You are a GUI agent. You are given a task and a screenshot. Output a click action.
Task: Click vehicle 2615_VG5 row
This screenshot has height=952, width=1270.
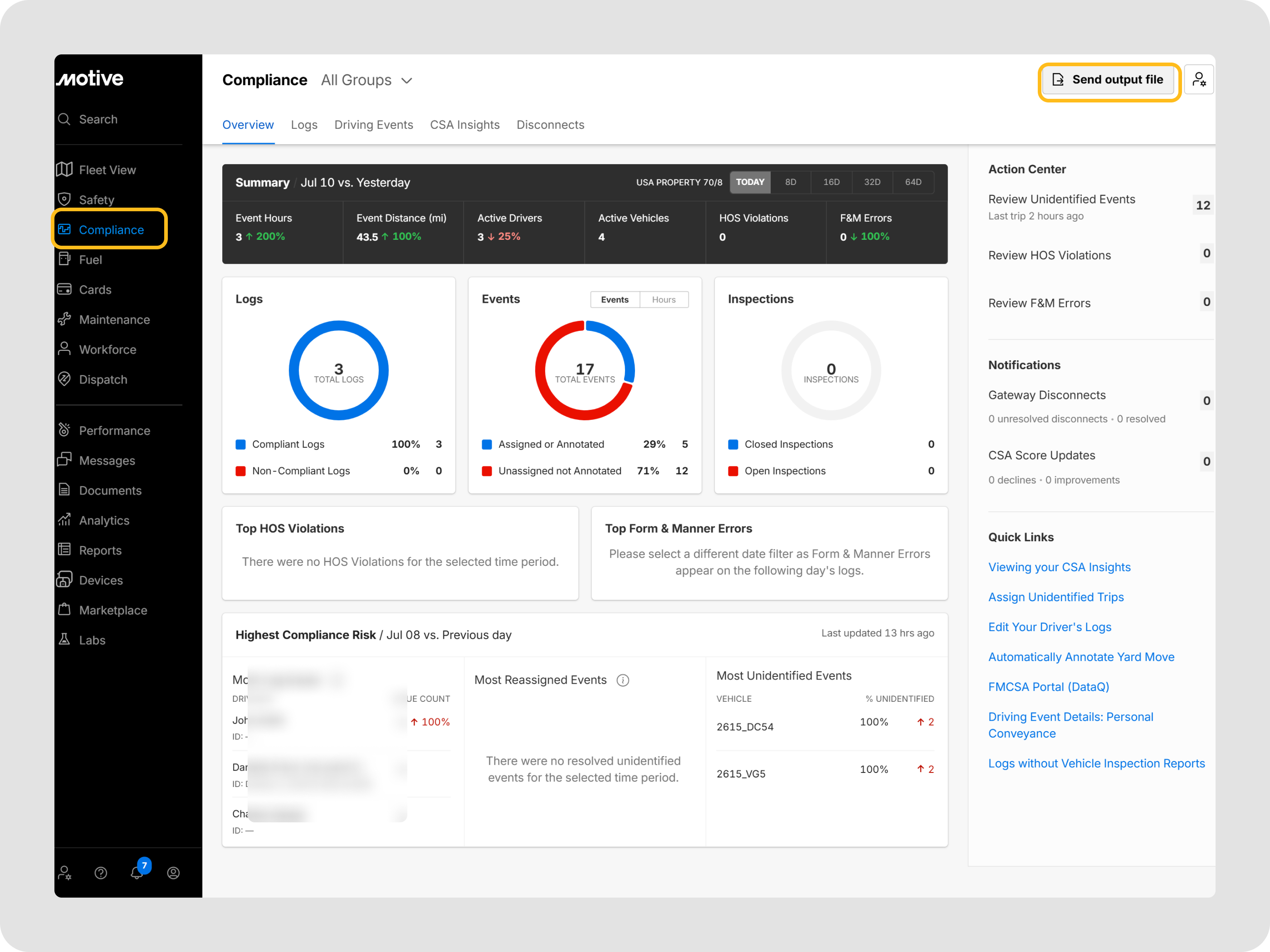pyautogui.click(x=825, y=772)
